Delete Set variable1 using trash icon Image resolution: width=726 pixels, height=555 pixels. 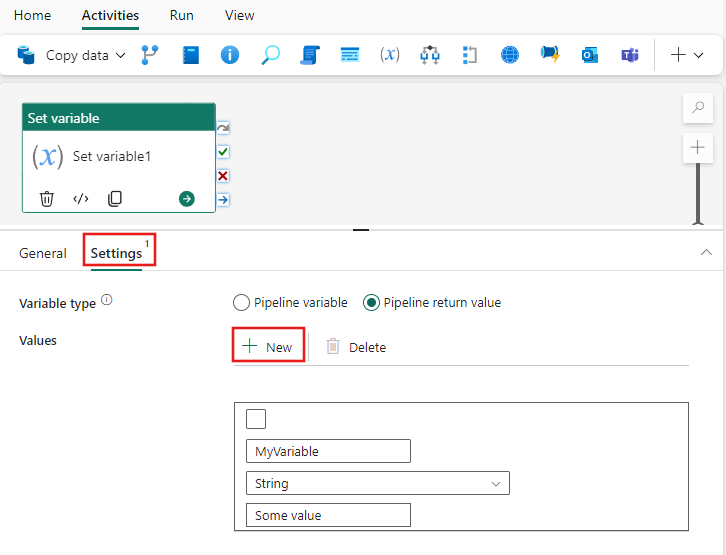[x=47, y=199]
